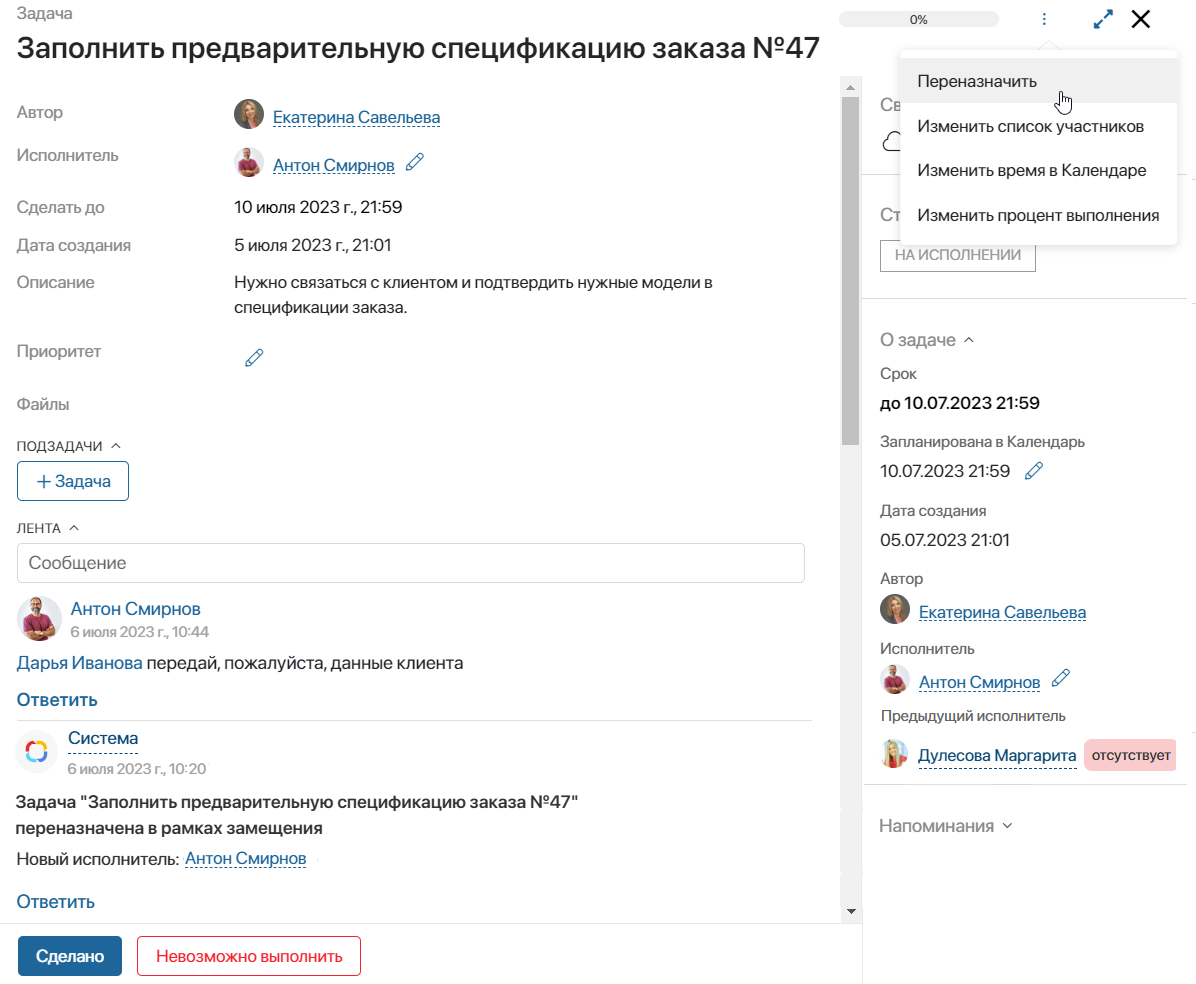Screen dimensions: 1196x984
Task: Click the Описание text about клиентом
Action: [x=473, y=295]
